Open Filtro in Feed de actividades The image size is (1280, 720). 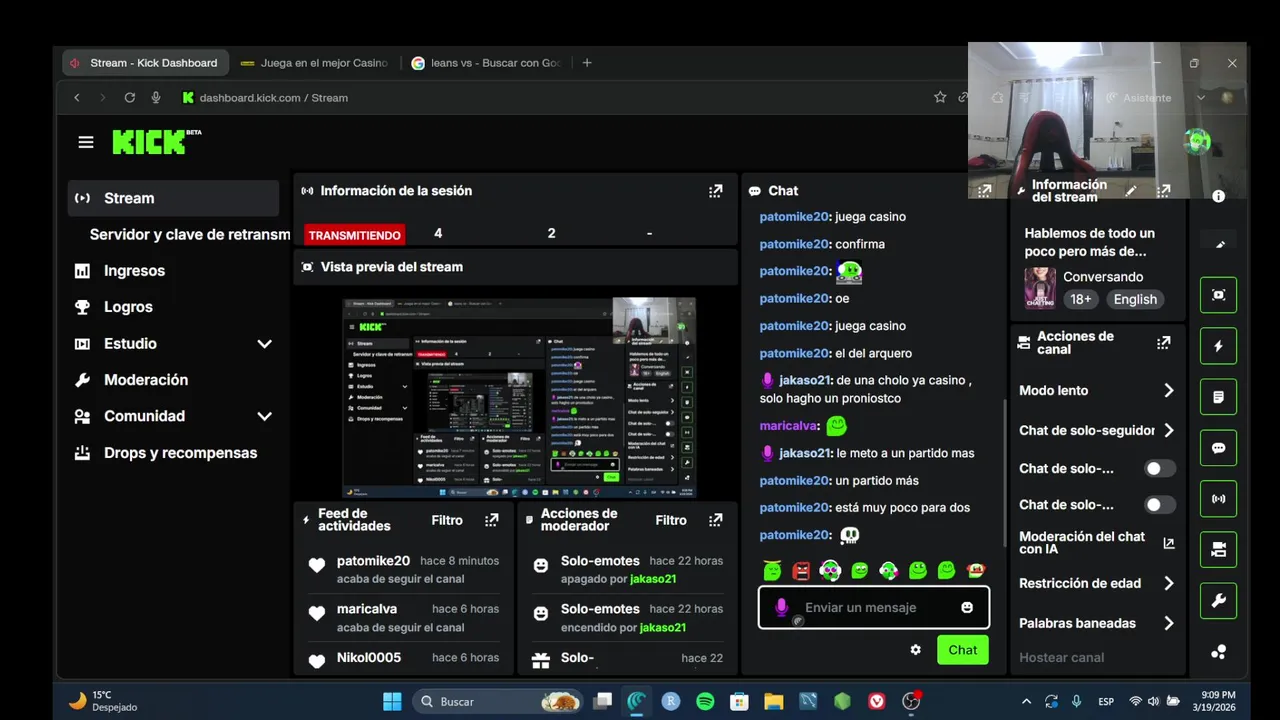pos(447,520)
